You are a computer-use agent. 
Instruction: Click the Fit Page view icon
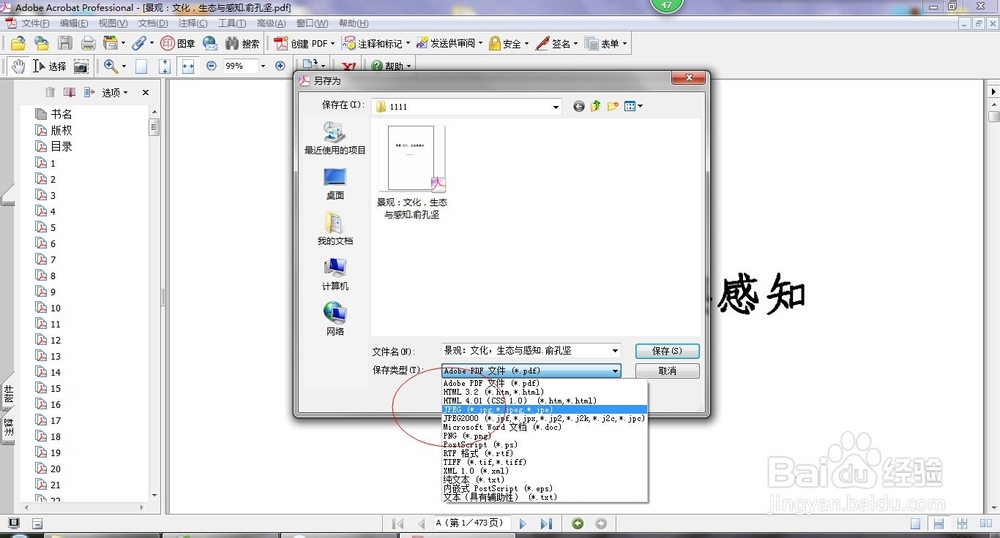tap(165, 66)
